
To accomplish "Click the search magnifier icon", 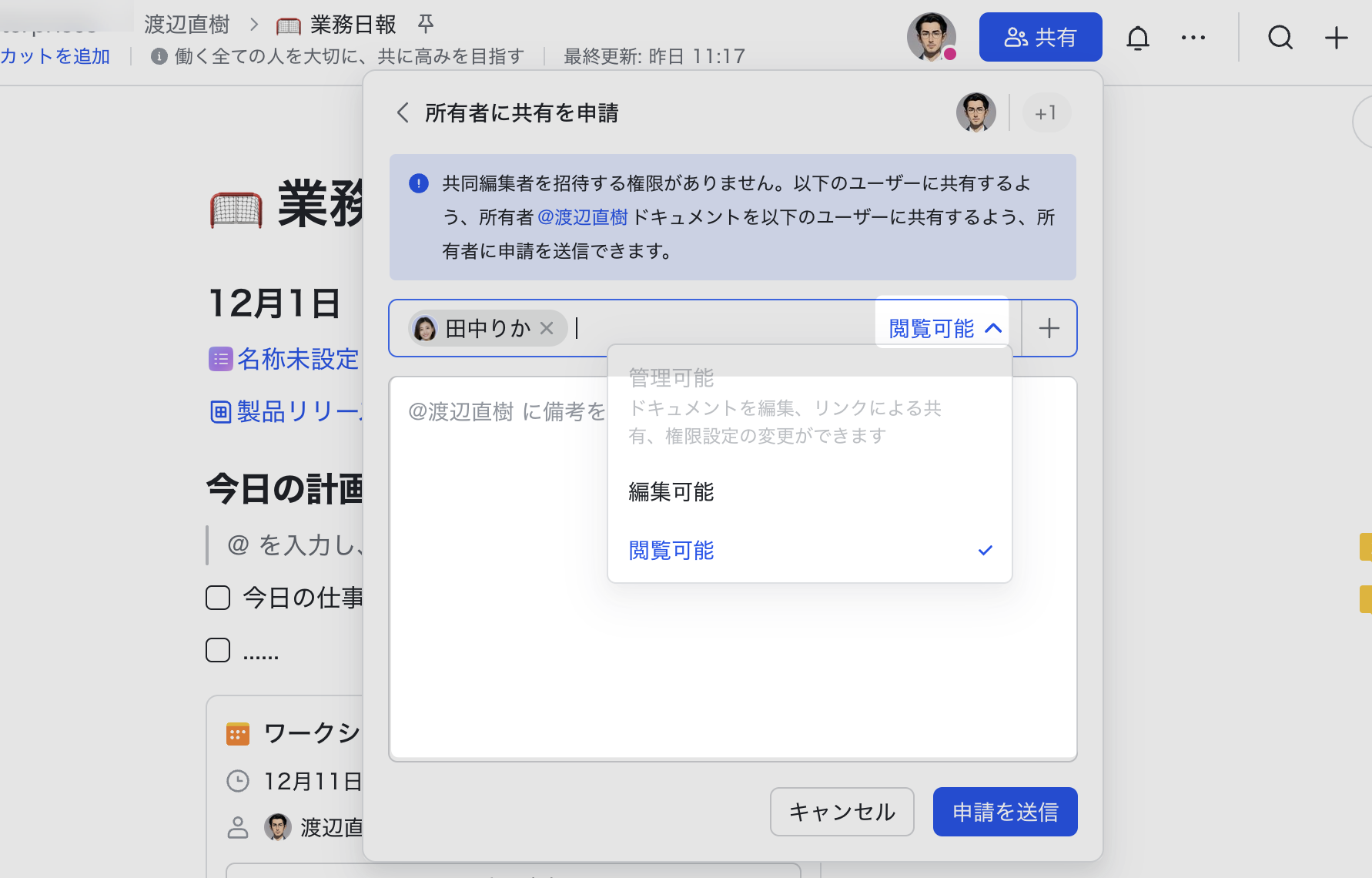I will pos(1280,38).
